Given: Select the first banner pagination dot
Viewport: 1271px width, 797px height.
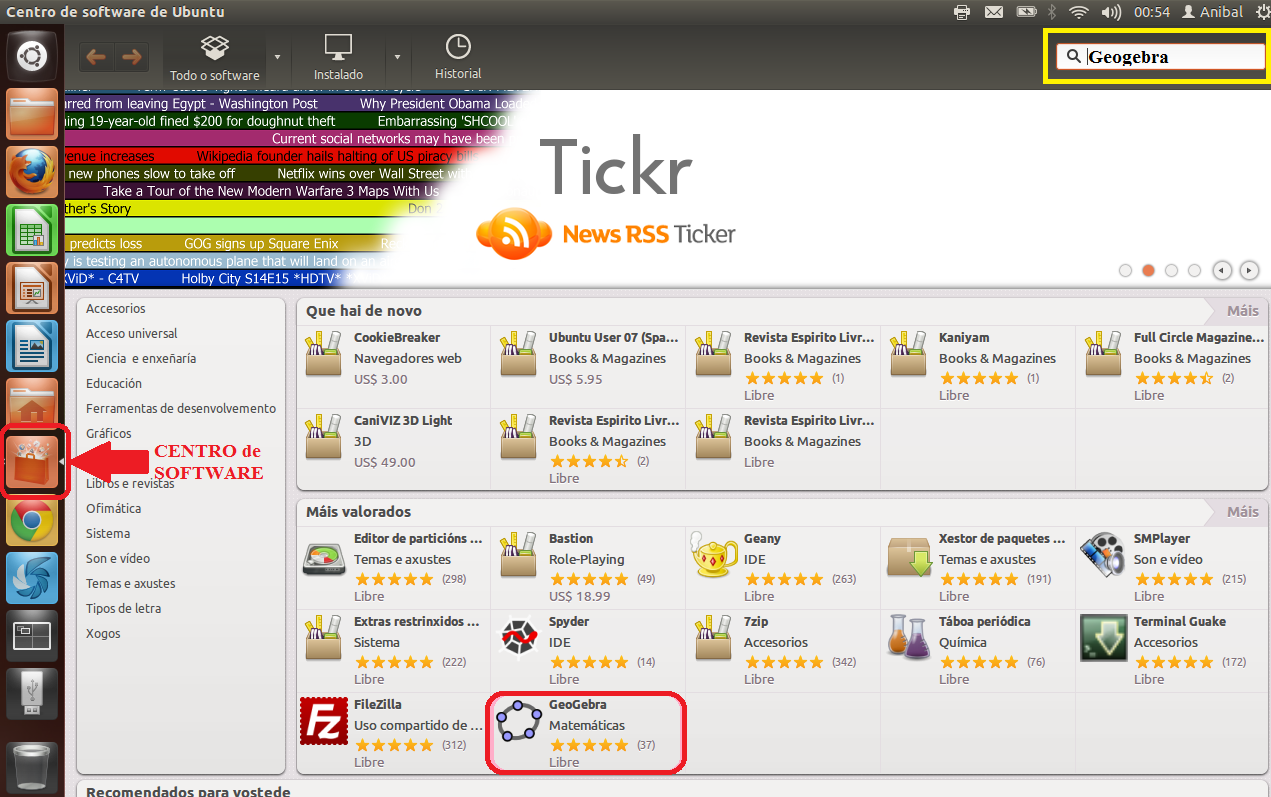Looking at the screenshot, I should tap(1126, 270).
